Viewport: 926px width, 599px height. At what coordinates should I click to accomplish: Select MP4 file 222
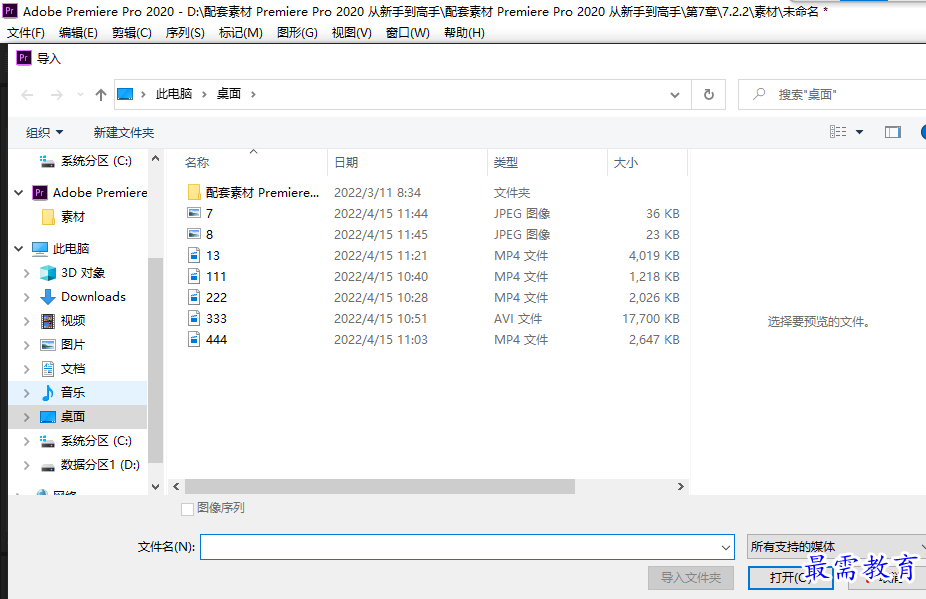click(216, 298)
